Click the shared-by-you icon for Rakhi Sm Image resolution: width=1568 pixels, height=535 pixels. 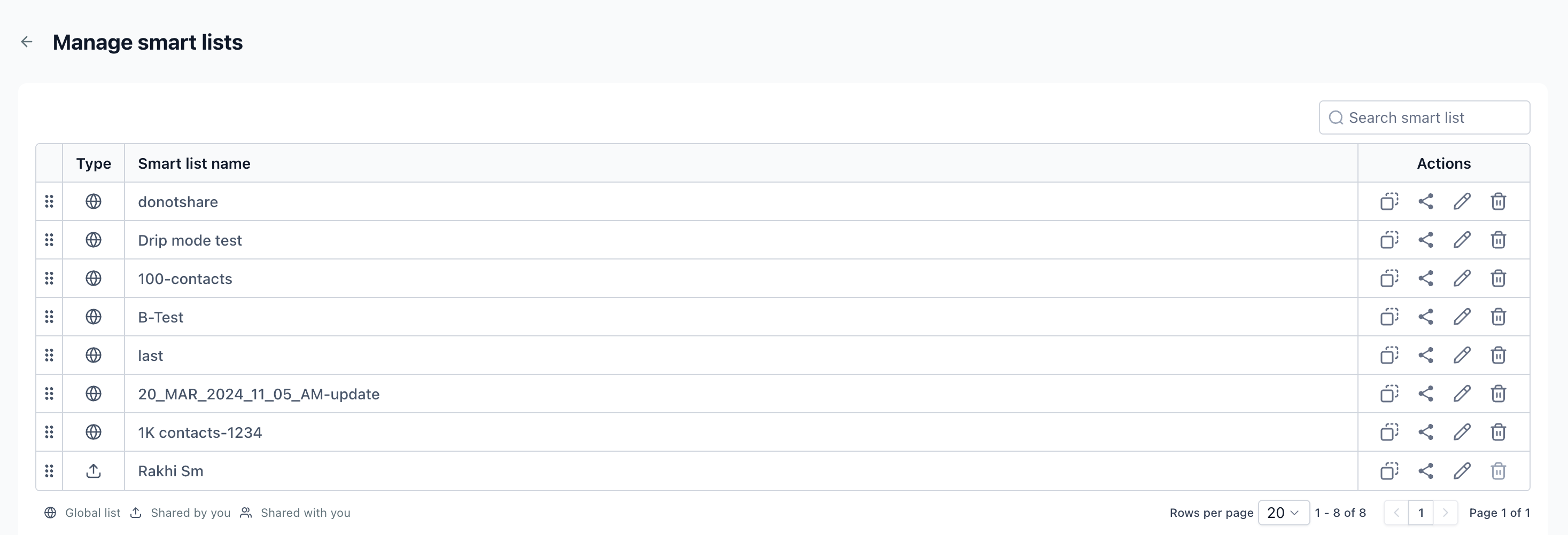93,471
